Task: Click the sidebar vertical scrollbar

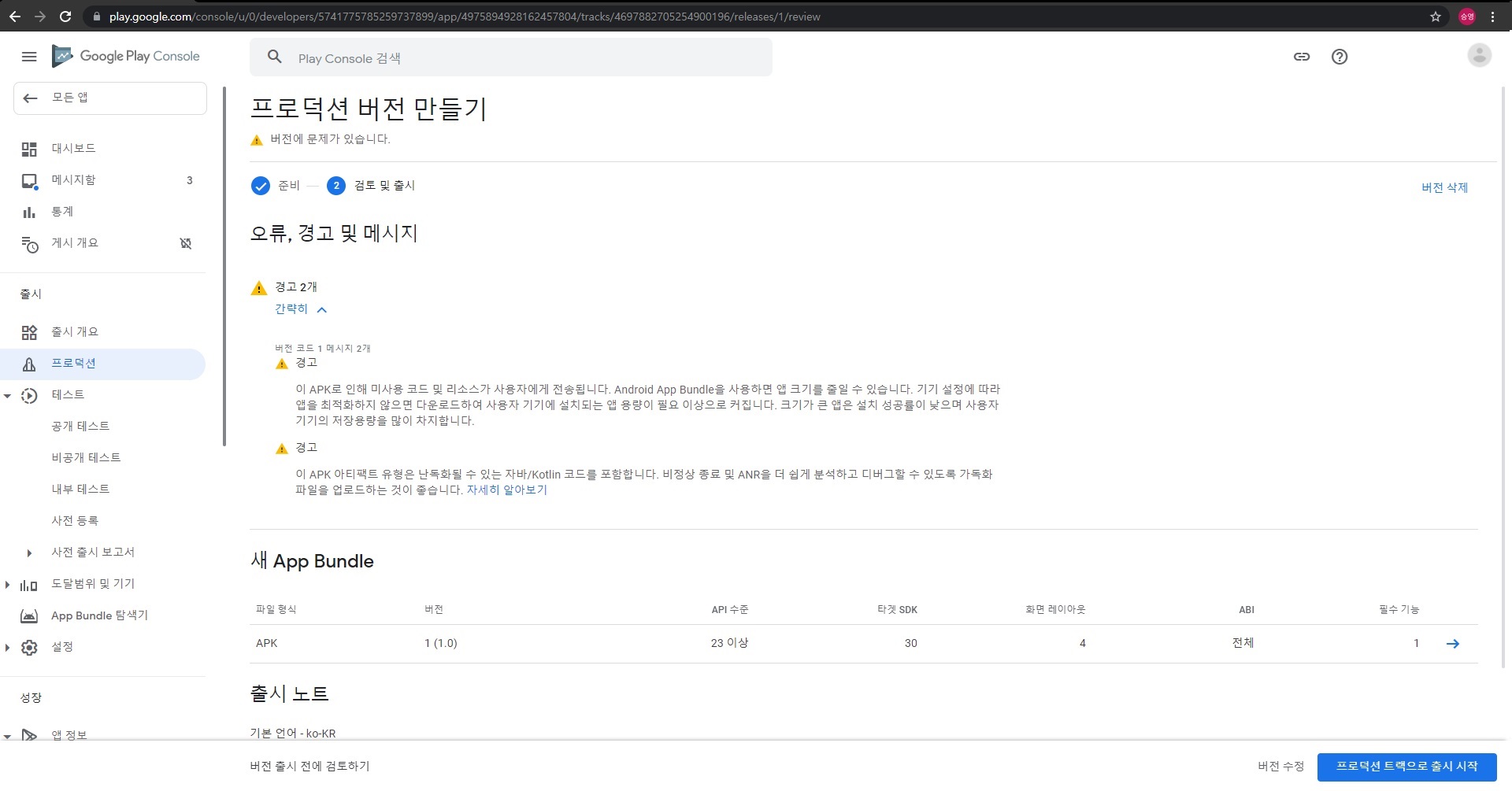Action: [224, 268]
